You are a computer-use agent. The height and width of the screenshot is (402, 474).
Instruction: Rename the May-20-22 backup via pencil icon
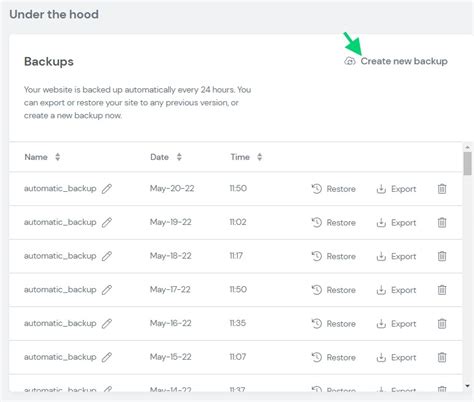(107, 189)
